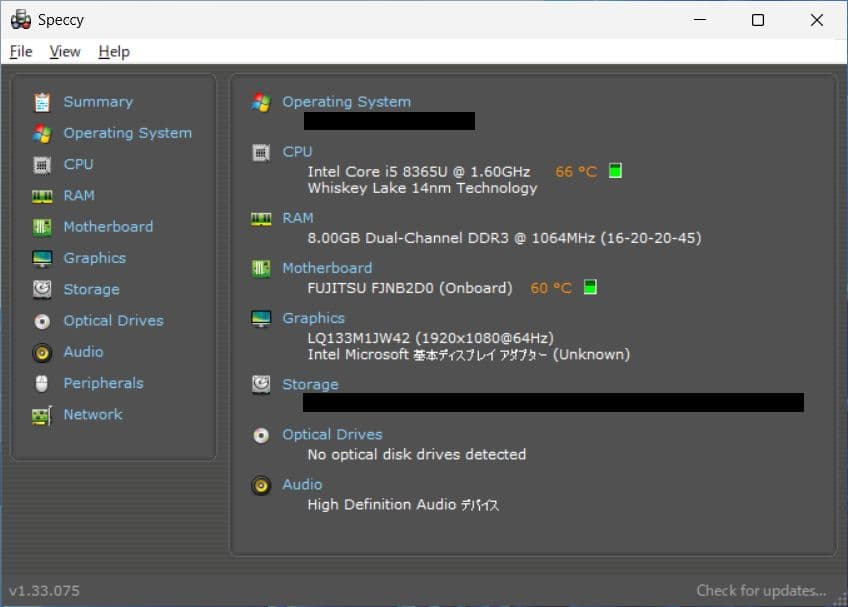The image size is (848, 607).
Task: Click the Motherboard heading link in summary
Action: pyautogui.click(x=327, y=268)
